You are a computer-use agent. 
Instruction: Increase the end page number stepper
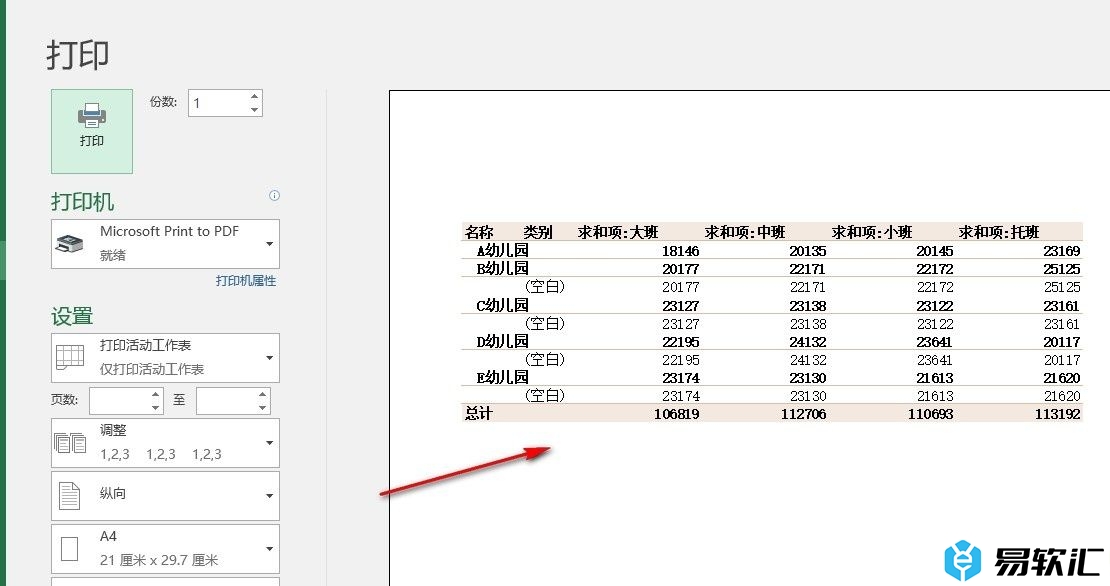coord(263,394)
